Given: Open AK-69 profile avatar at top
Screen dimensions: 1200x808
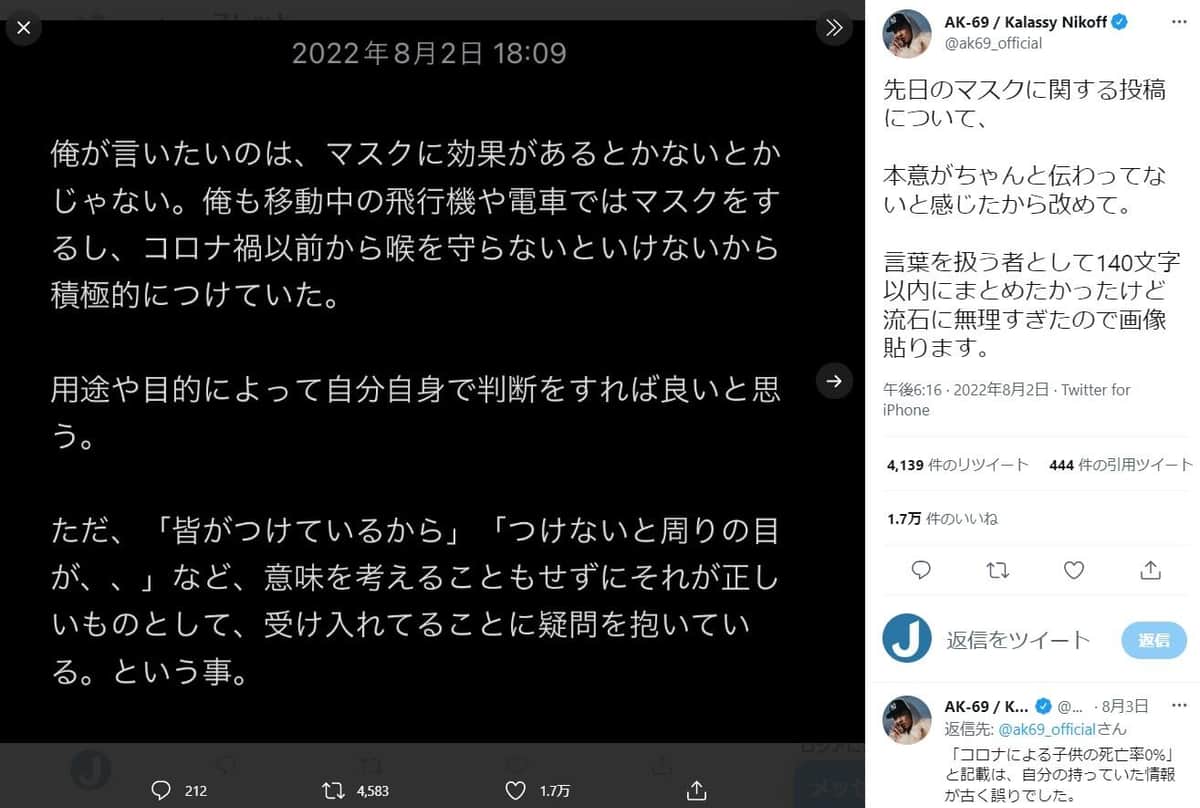Looking at the screenshot, I should point(908,33).
